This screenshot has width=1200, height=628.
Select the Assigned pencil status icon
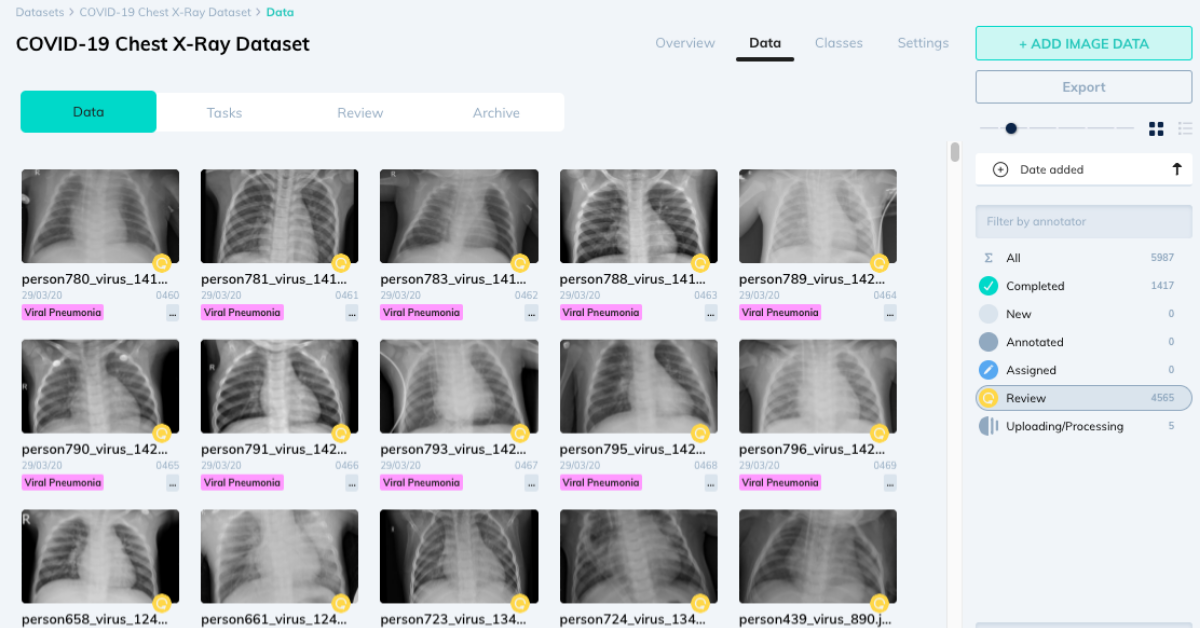(996, 370)
